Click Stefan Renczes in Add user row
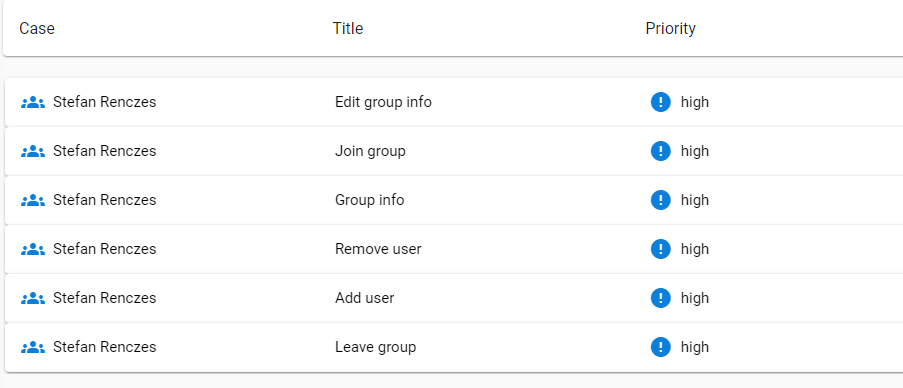The width and height of the screenshot is (903, 388). 104,298
